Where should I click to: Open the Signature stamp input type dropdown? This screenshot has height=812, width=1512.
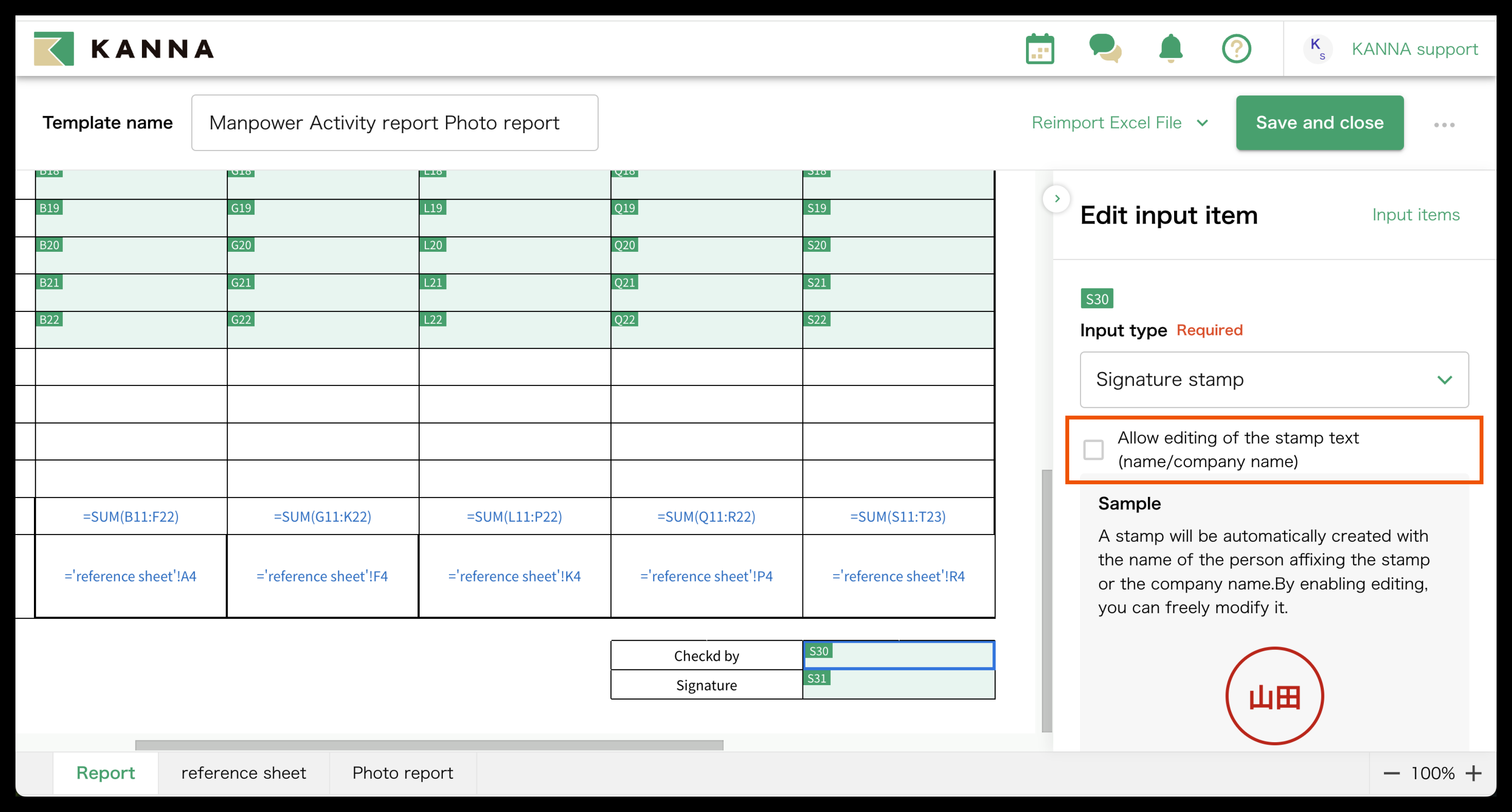[1273, 380]
